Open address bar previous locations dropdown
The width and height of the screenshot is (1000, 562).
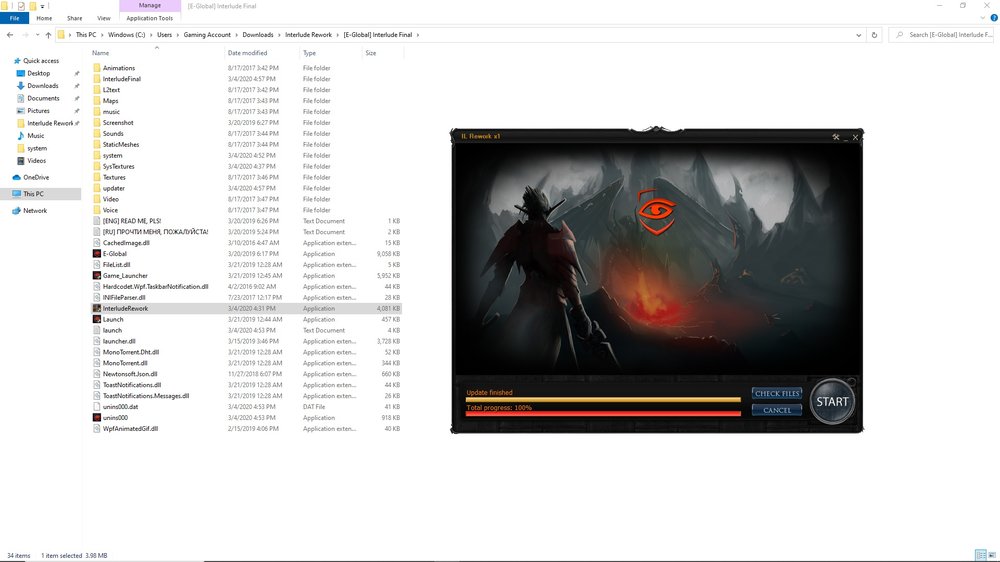859,35
